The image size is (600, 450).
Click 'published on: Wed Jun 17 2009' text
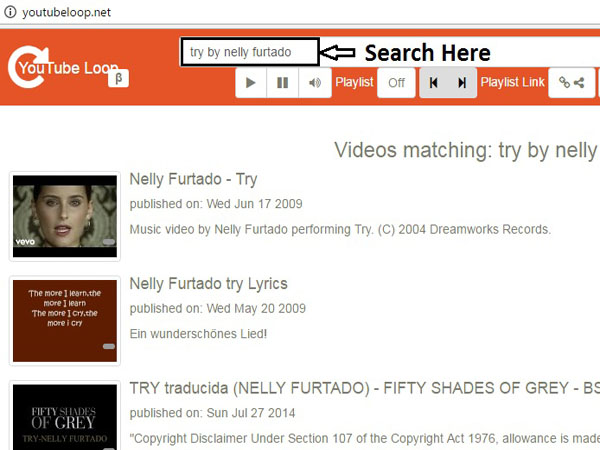click(216, 204)
